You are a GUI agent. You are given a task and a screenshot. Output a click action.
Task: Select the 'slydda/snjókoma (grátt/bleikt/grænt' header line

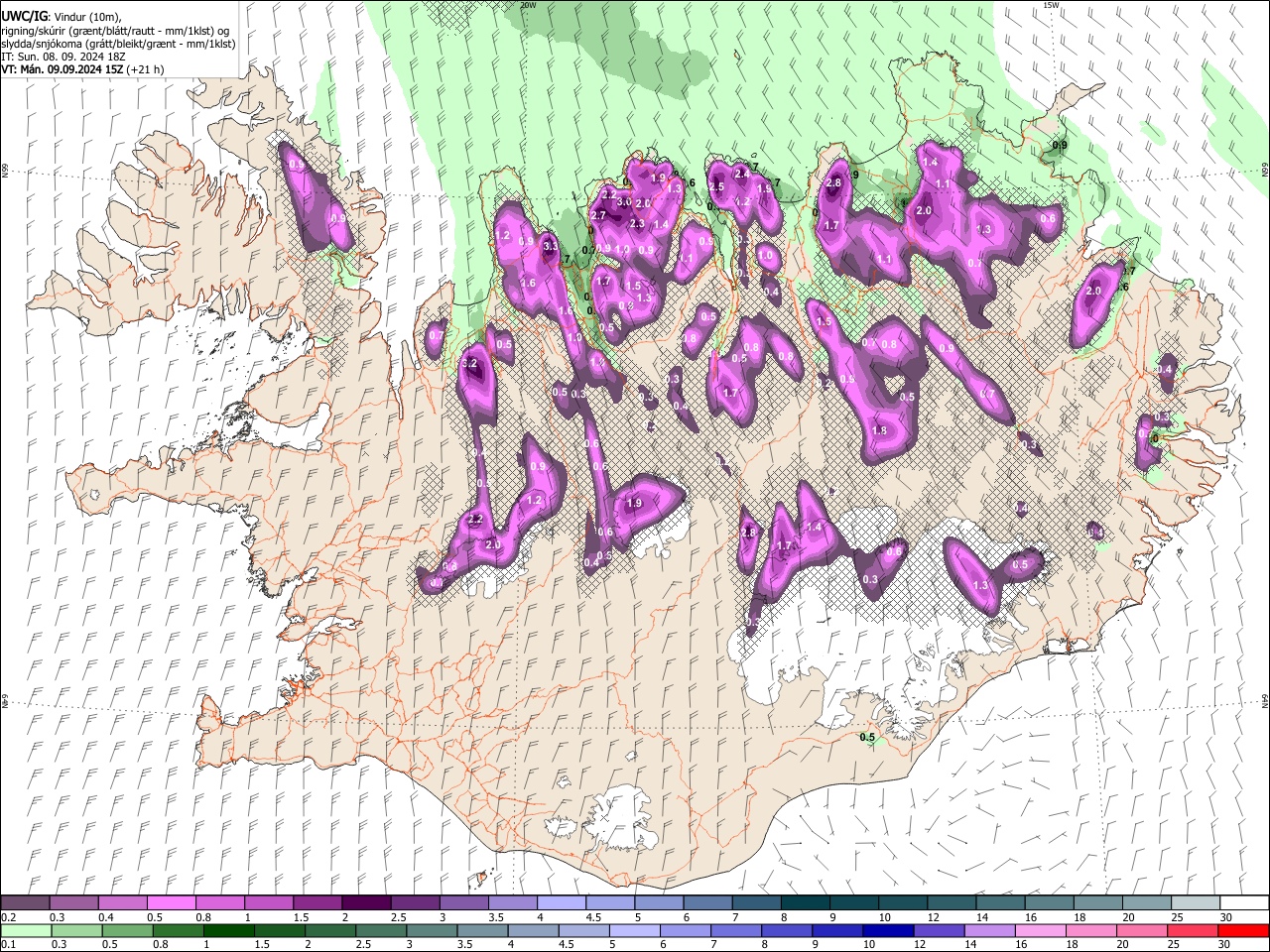click(x=118, y=44)
